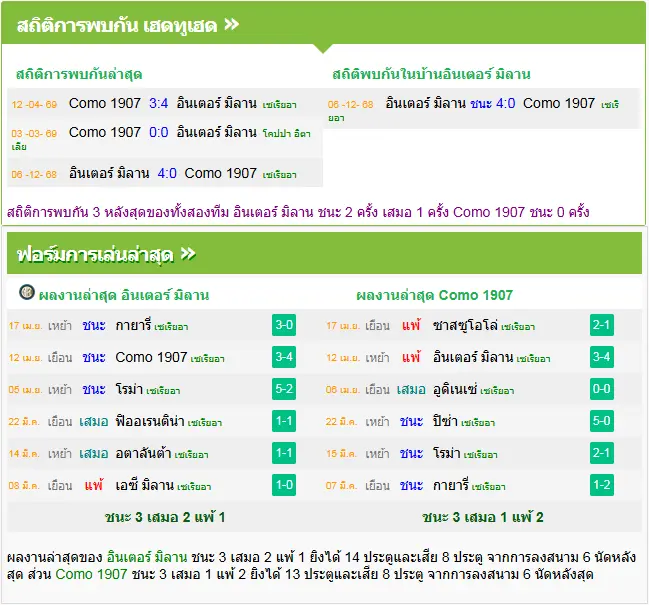Click the 0:0 score of the 03-03-69 match
The image size is (649, 605).
pyautogui.click(x=159, y=132)
